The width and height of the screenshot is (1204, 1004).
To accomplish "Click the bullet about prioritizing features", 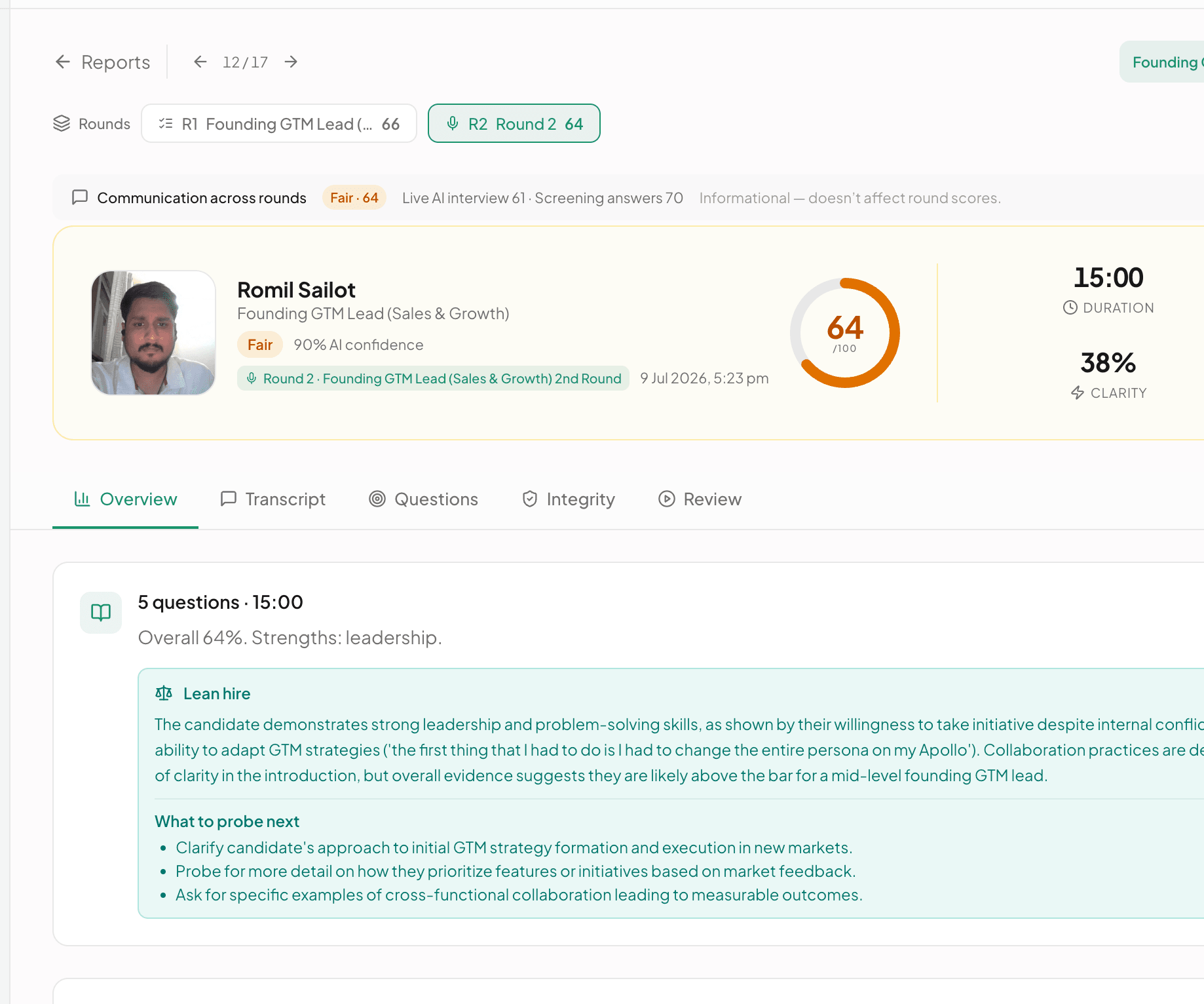I will point(516,871).
